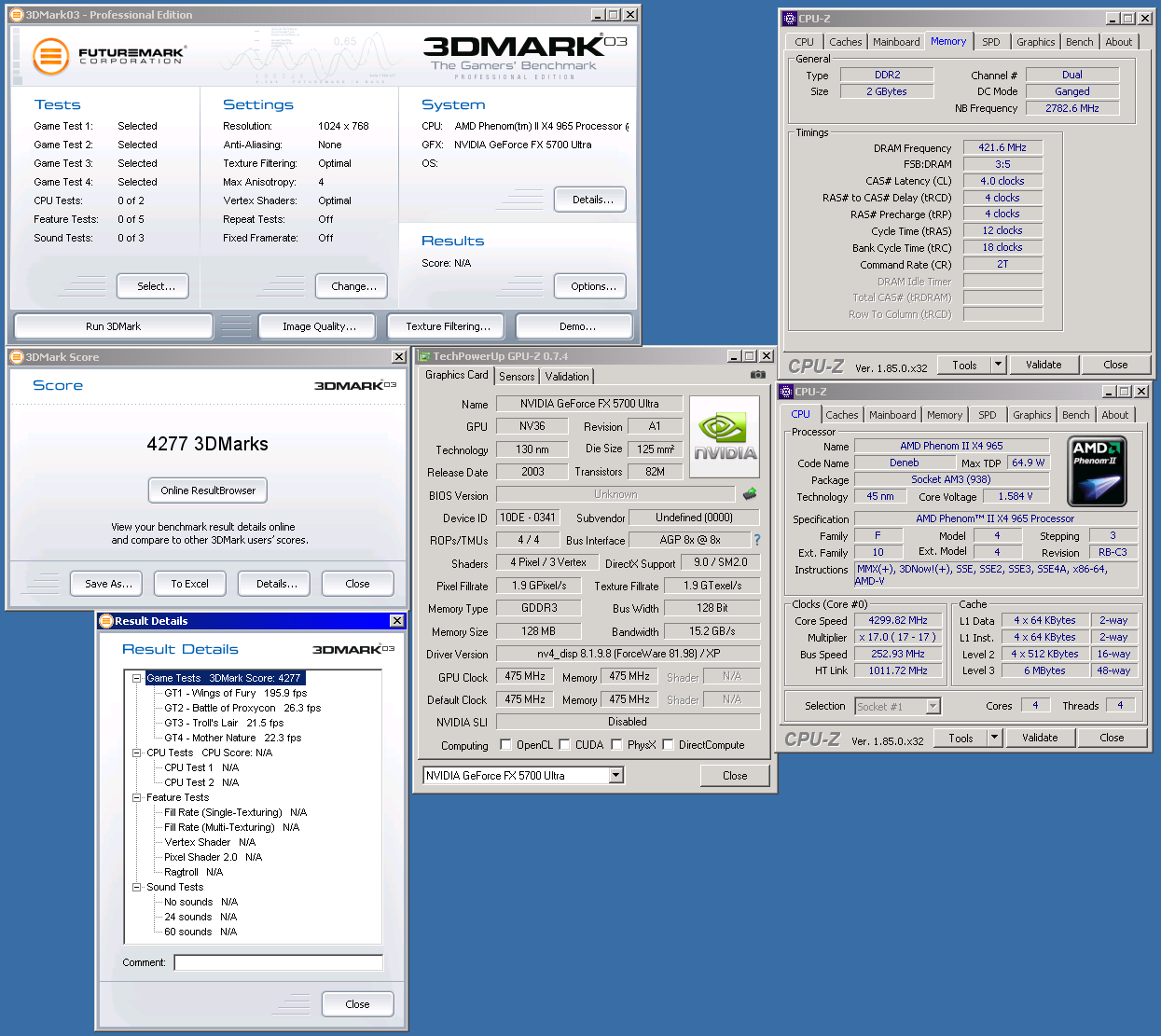Click the 3DMark Score window title icon
1161x1036 pixels.
coord(17,357)
